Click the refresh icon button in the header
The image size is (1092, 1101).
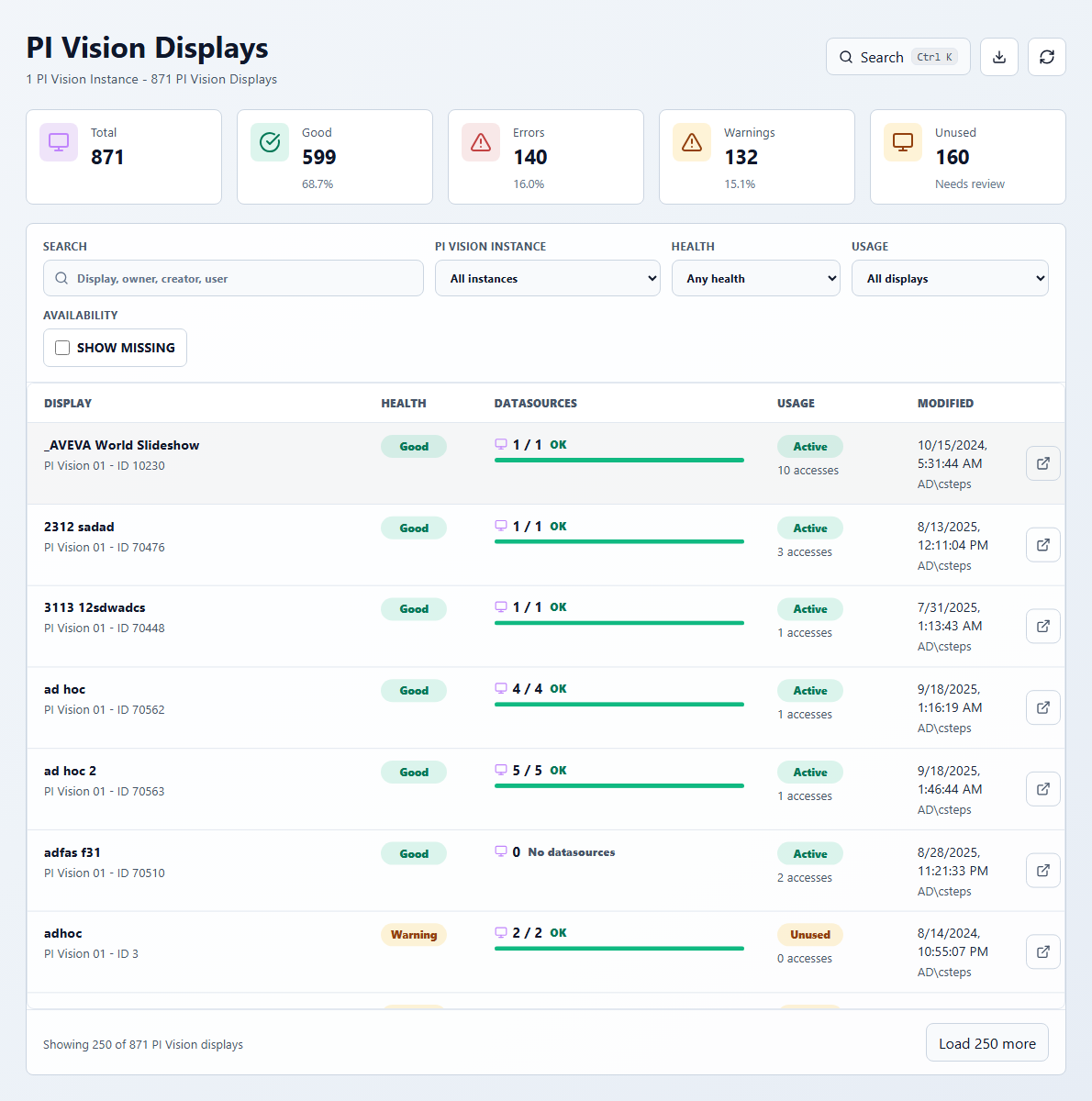click(1047, 57)
